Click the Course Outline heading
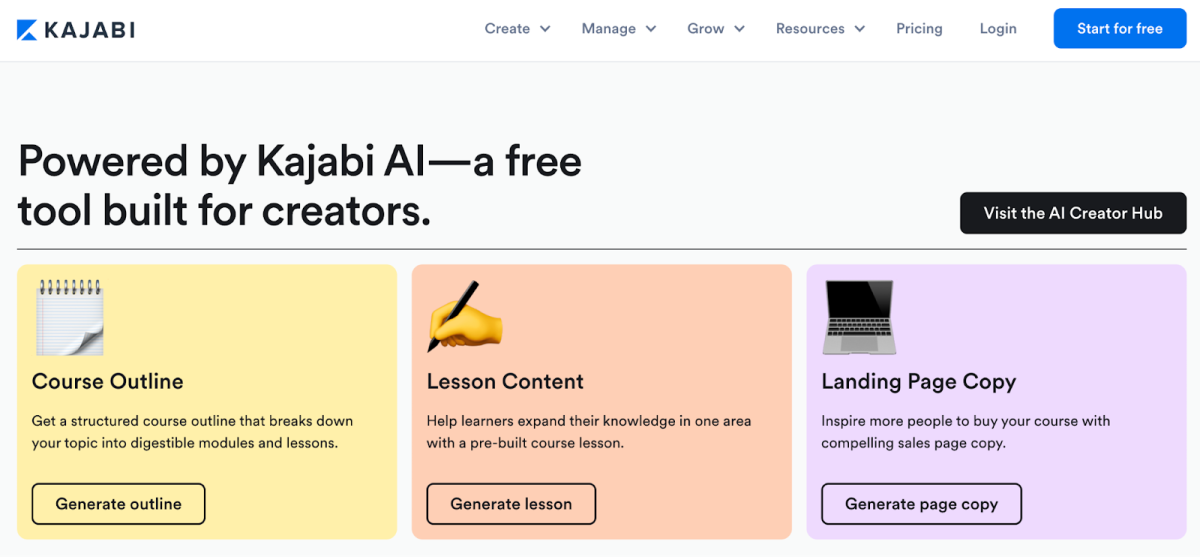Screen dimensions: 1200x557 [x=108, y=381]
